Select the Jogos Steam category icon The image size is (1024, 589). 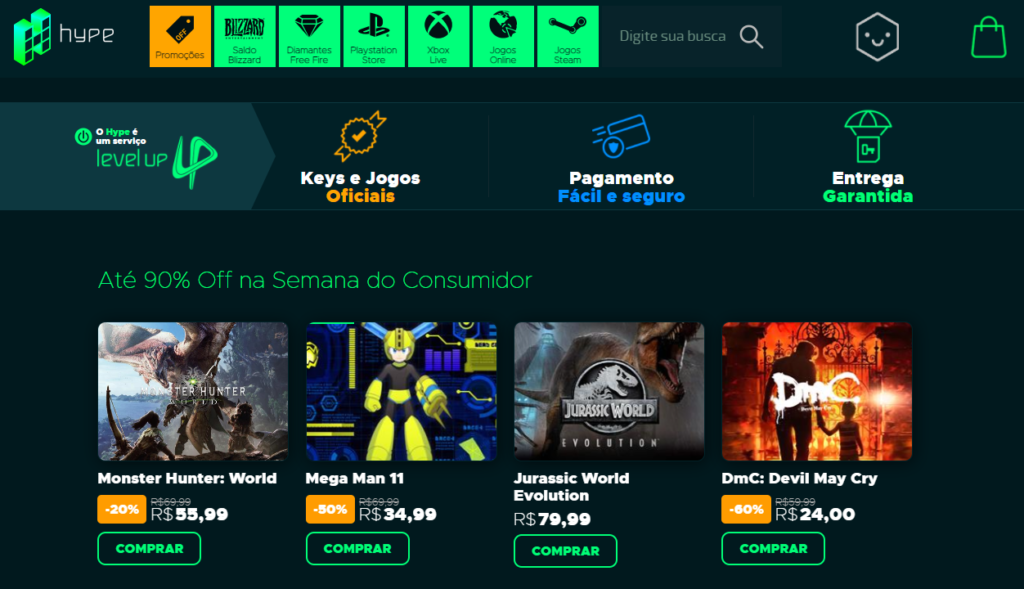[x=568, y=37]
